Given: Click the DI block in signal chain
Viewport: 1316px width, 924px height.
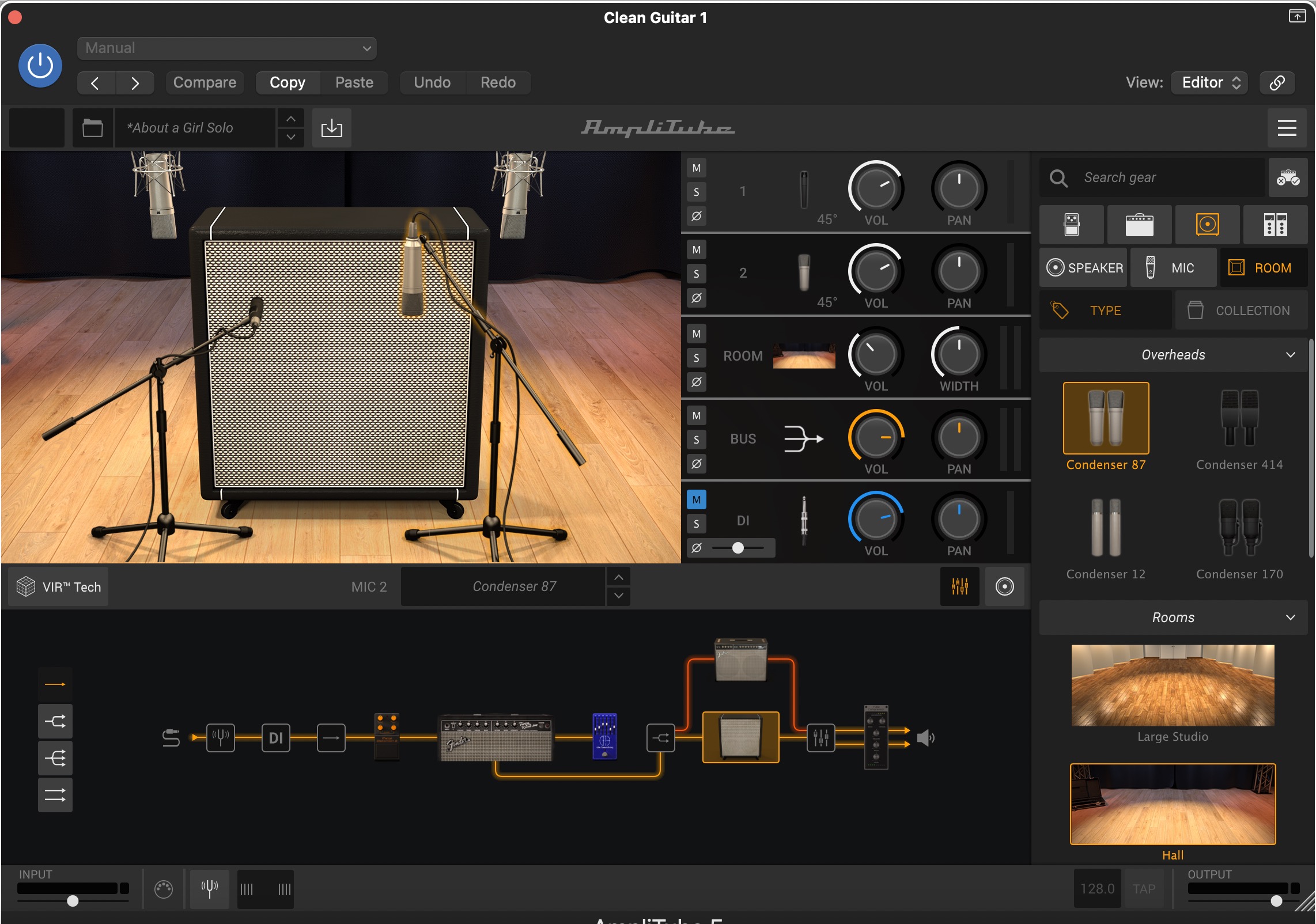Looking at the screenshot, I should coord(275,738).
